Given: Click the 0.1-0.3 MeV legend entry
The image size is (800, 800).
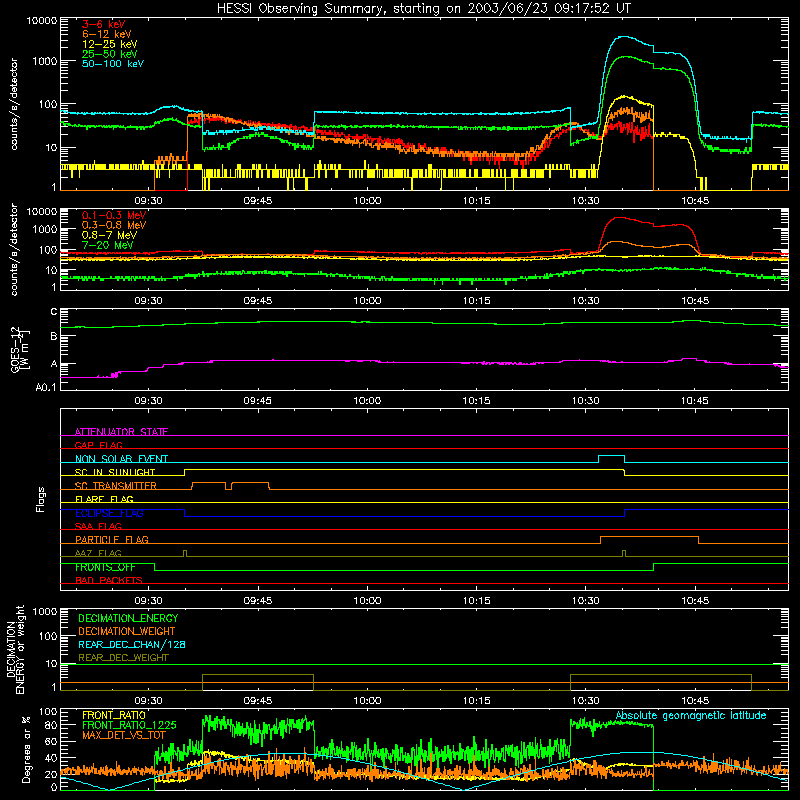Looking at the screenshot, I should click(x=114, y=215).
